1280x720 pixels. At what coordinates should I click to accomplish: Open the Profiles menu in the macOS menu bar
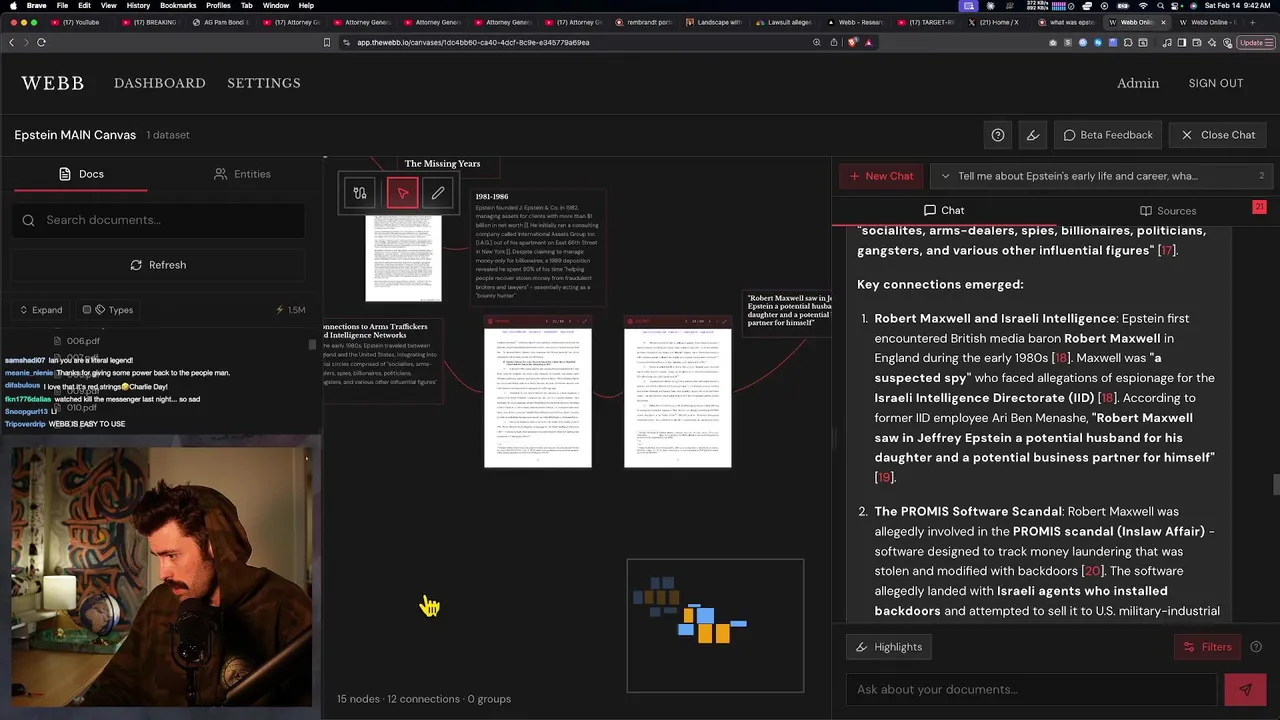coord(218,6)
